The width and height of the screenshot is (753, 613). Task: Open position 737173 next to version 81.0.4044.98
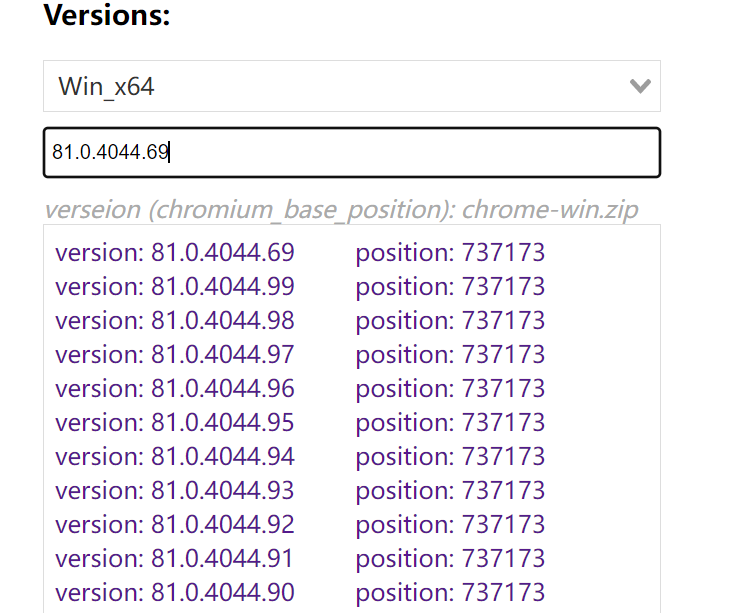(450, 320)
